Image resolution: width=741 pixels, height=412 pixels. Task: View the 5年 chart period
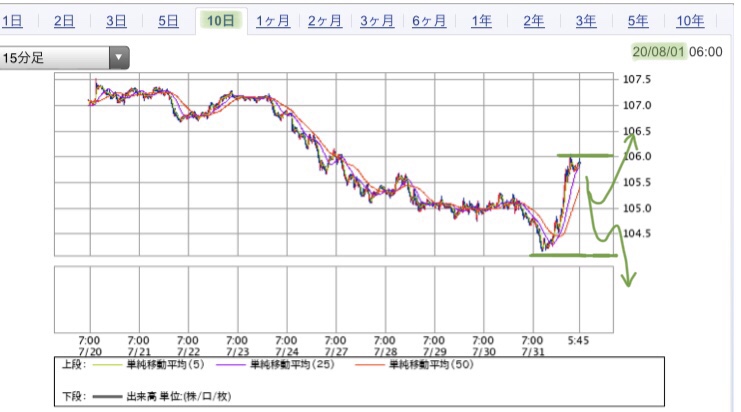(x=638, y=21)
